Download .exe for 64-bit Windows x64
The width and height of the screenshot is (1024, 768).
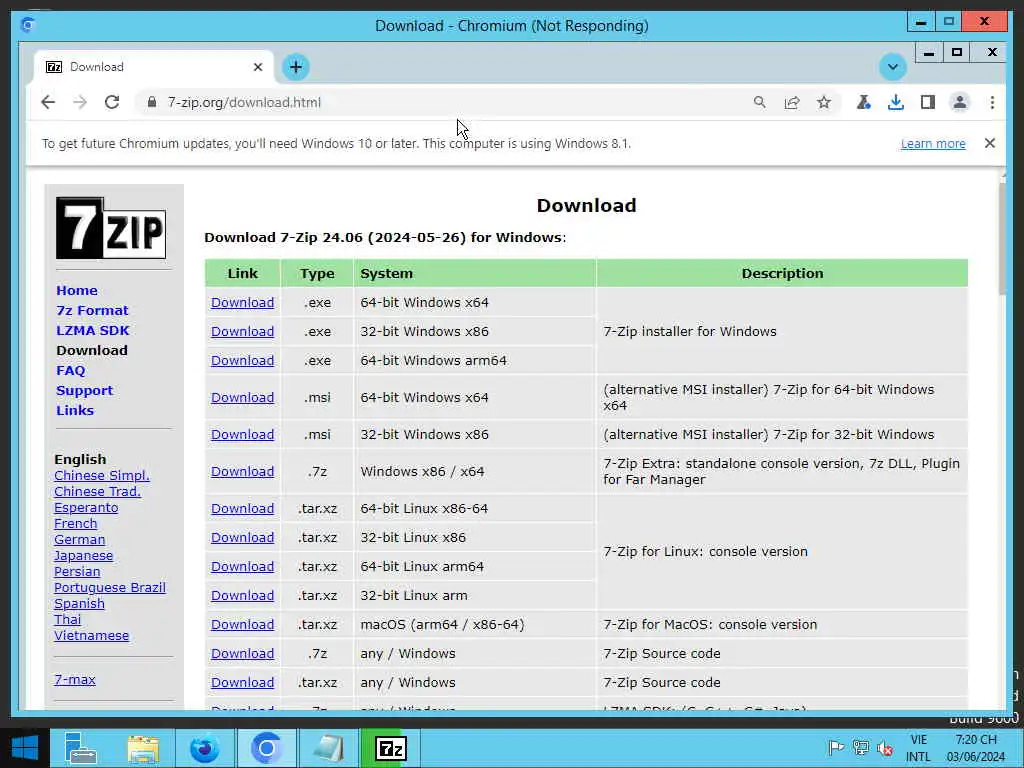pyautogui.click(x=242, y=303)
